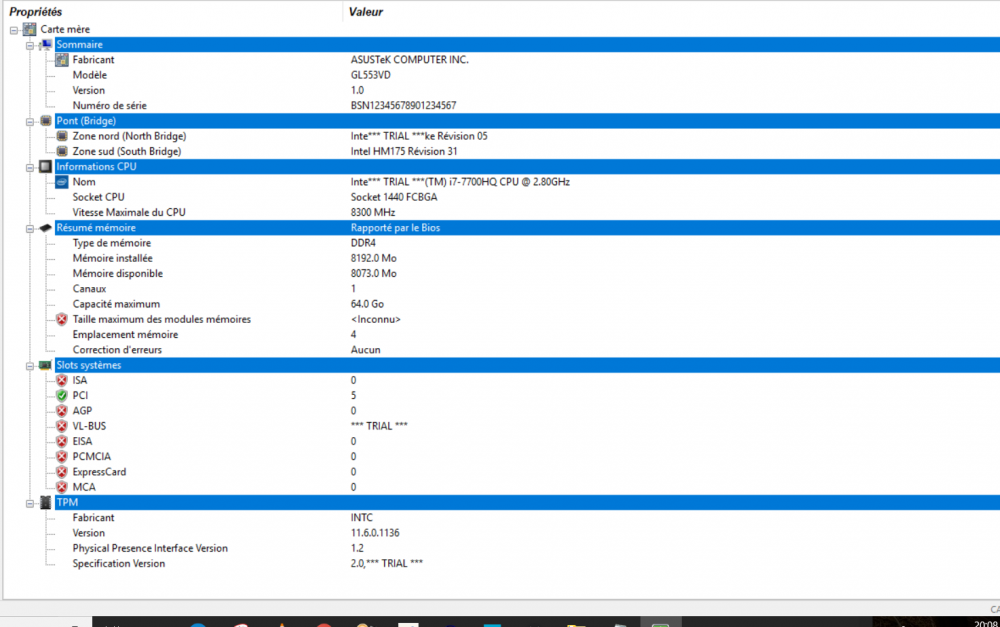Image resolution: width=1000 pixels, height=627 pixels.
Task: Click the Zone nord (North Bridge) chip icon
Action: tap(62, 136)
